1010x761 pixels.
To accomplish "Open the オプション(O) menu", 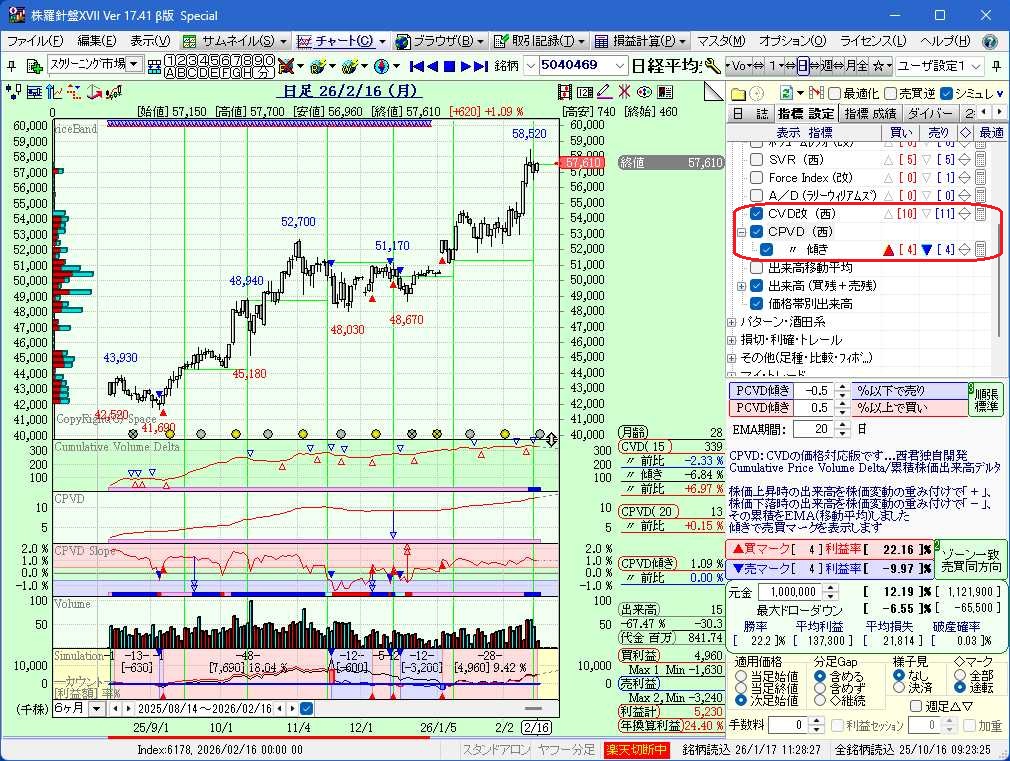I will (792, 41).
